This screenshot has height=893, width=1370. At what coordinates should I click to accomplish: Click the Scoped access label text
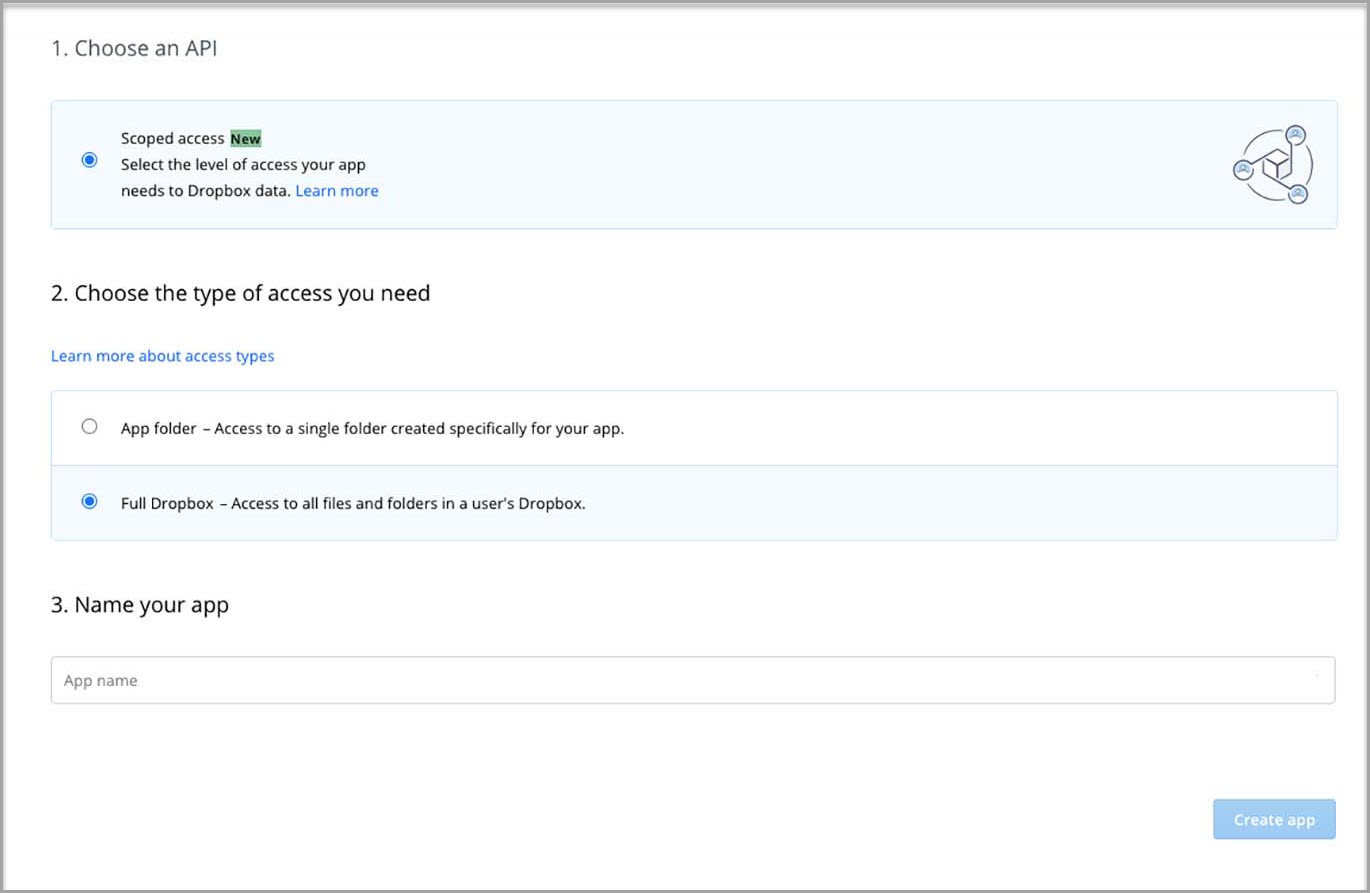173,139
